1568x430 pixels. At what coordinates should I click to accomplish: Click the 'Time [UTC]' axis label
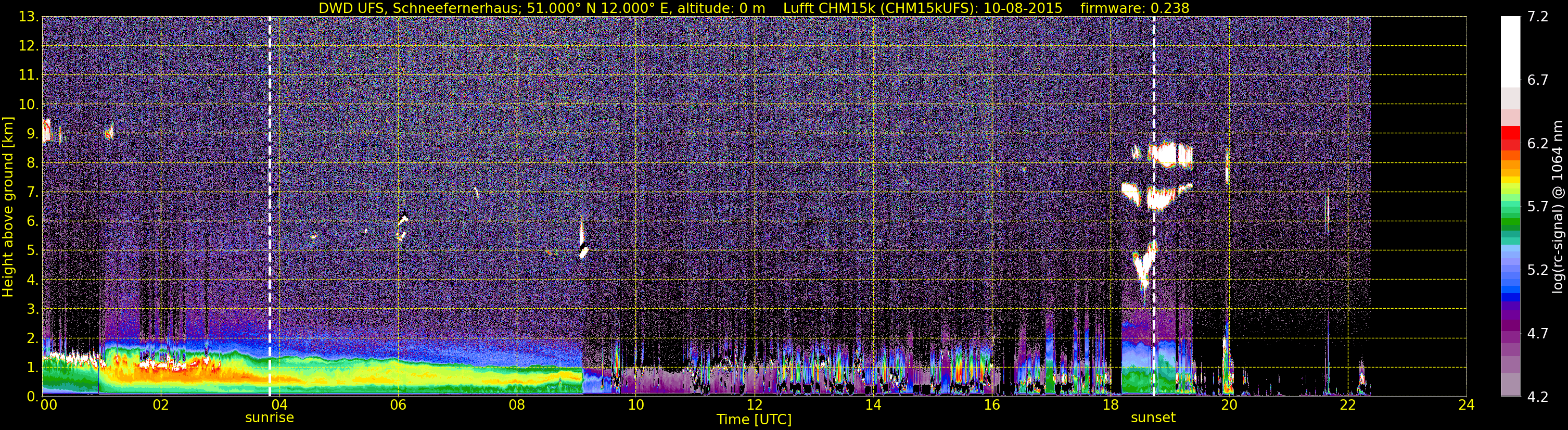[x=754, y=420]
